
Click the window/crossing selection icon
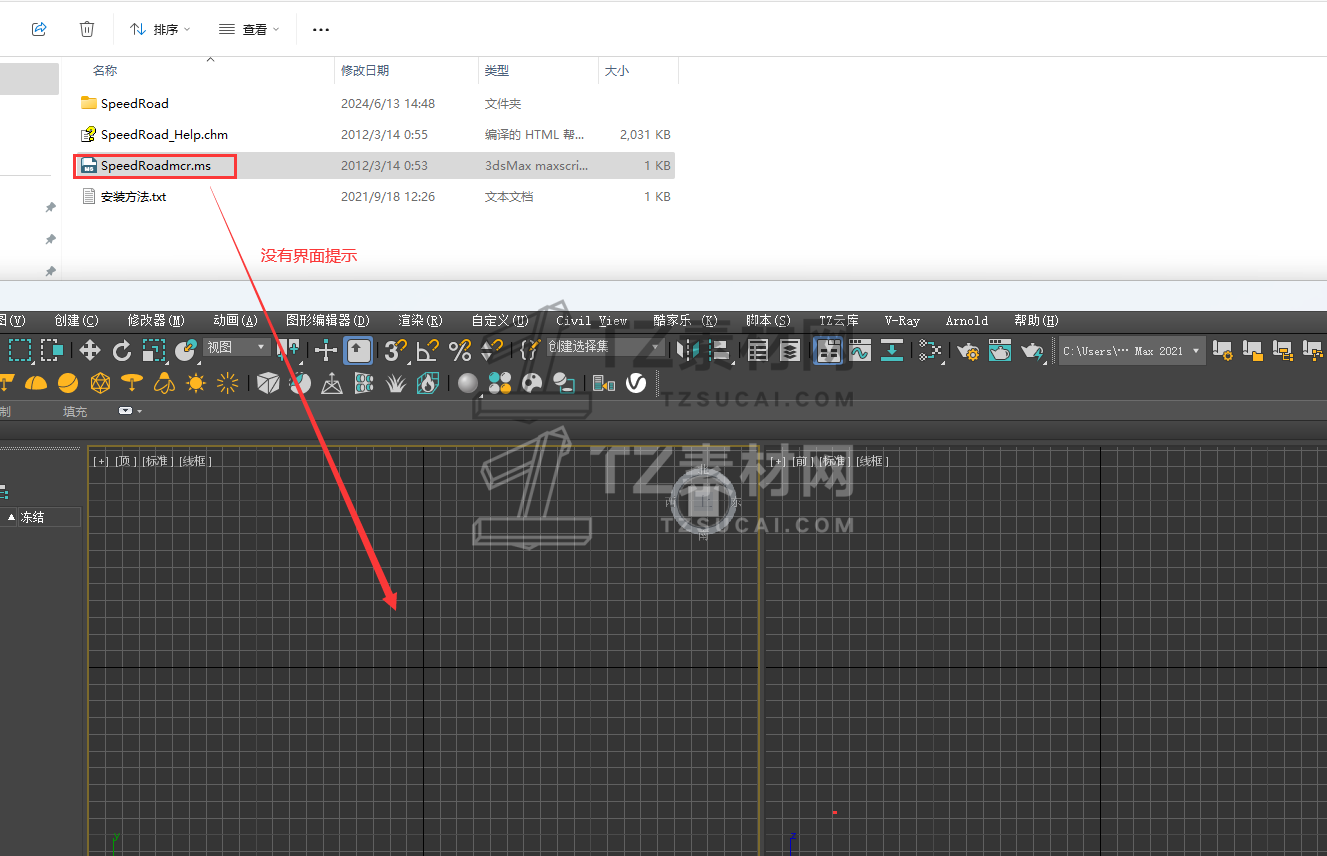tap(52, 350)
